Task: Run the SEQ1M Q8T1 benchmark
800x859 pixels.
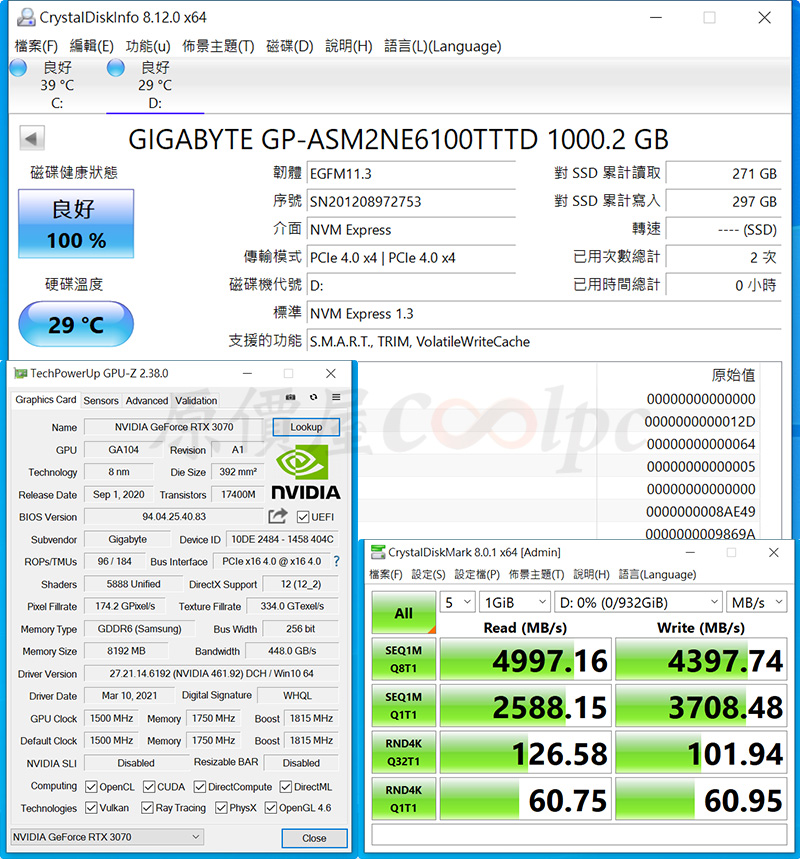Action: tap(404, 659)
